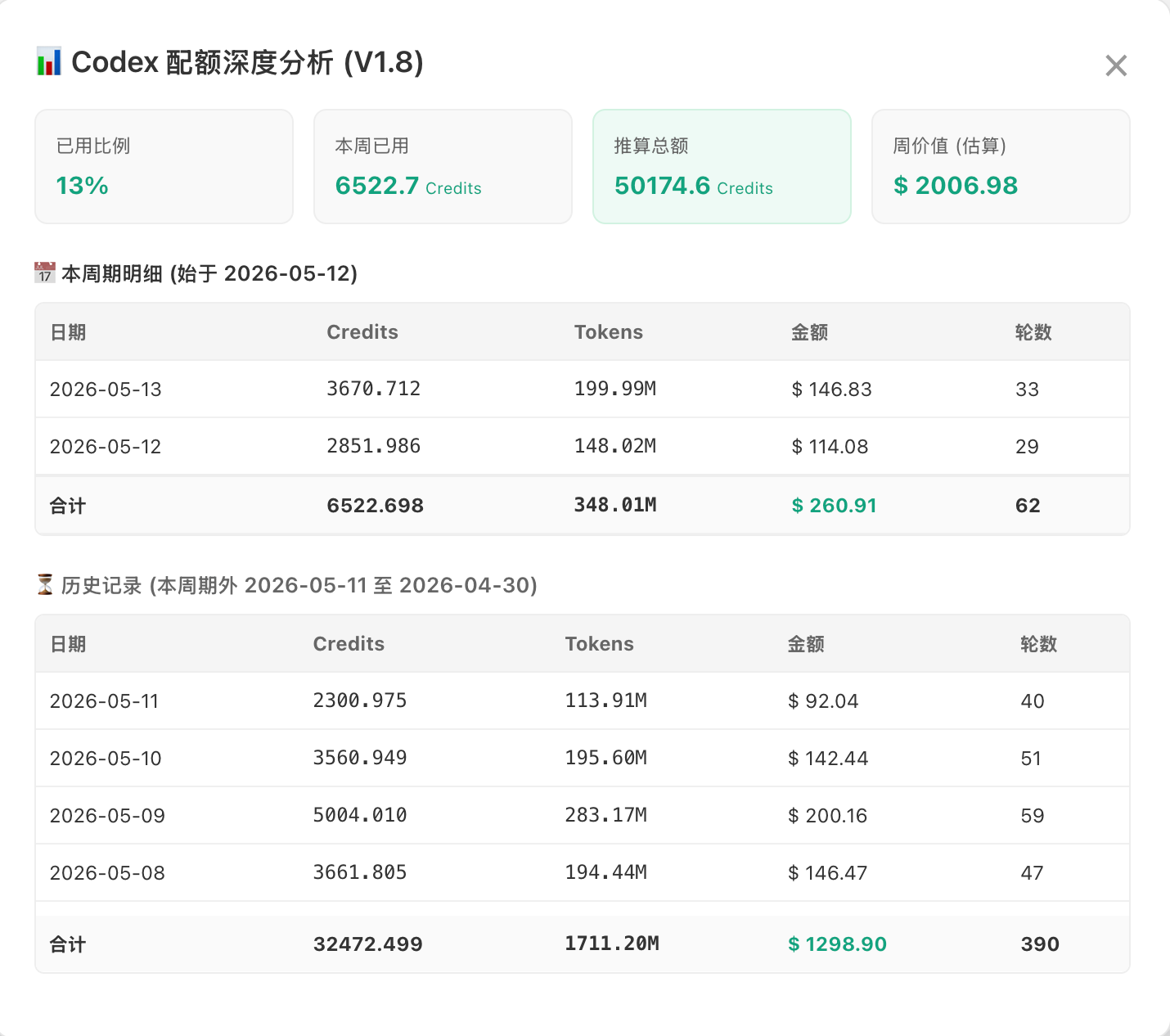The width and height of the screenshot is (1170, 1036).
Task: Select the 本周已用 6522.7 Credits card
Action: click(443, 166)
